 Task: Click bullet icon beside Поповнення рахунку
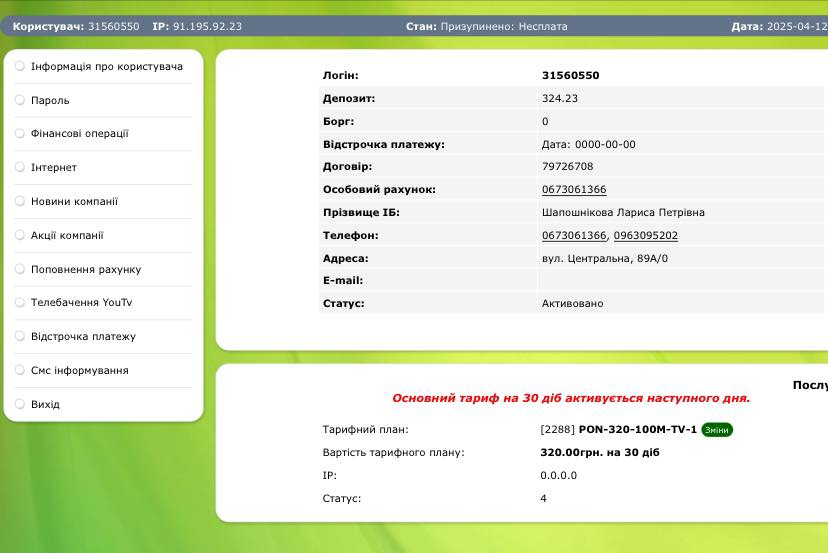[20, 269]
